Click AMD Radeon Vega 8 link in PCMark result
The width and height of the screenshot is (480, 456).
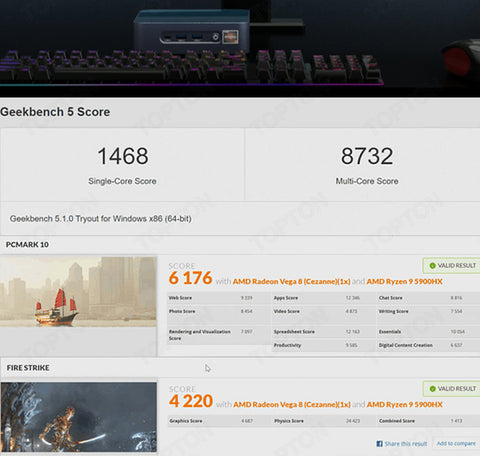point(291,282)
